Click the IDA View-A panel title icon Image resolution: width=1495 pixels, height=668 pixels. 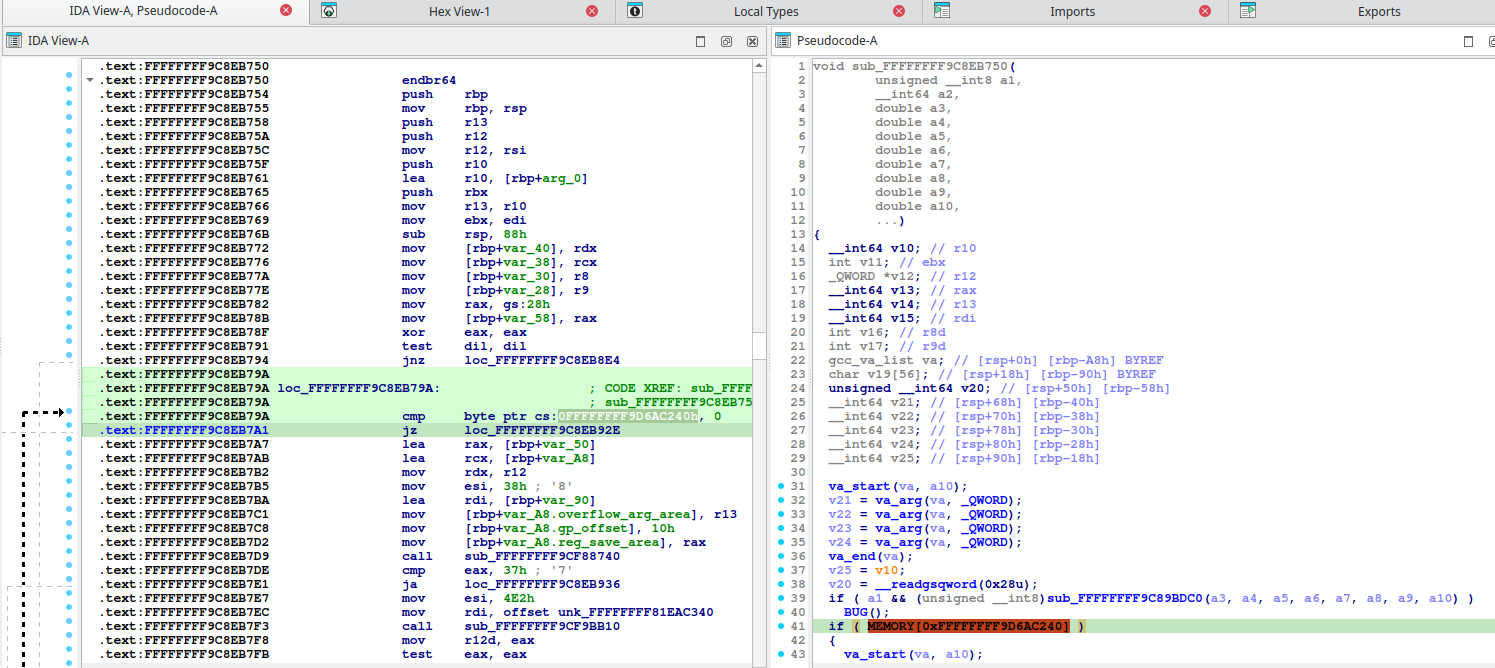pyautogui.click(x=12, y=41)
